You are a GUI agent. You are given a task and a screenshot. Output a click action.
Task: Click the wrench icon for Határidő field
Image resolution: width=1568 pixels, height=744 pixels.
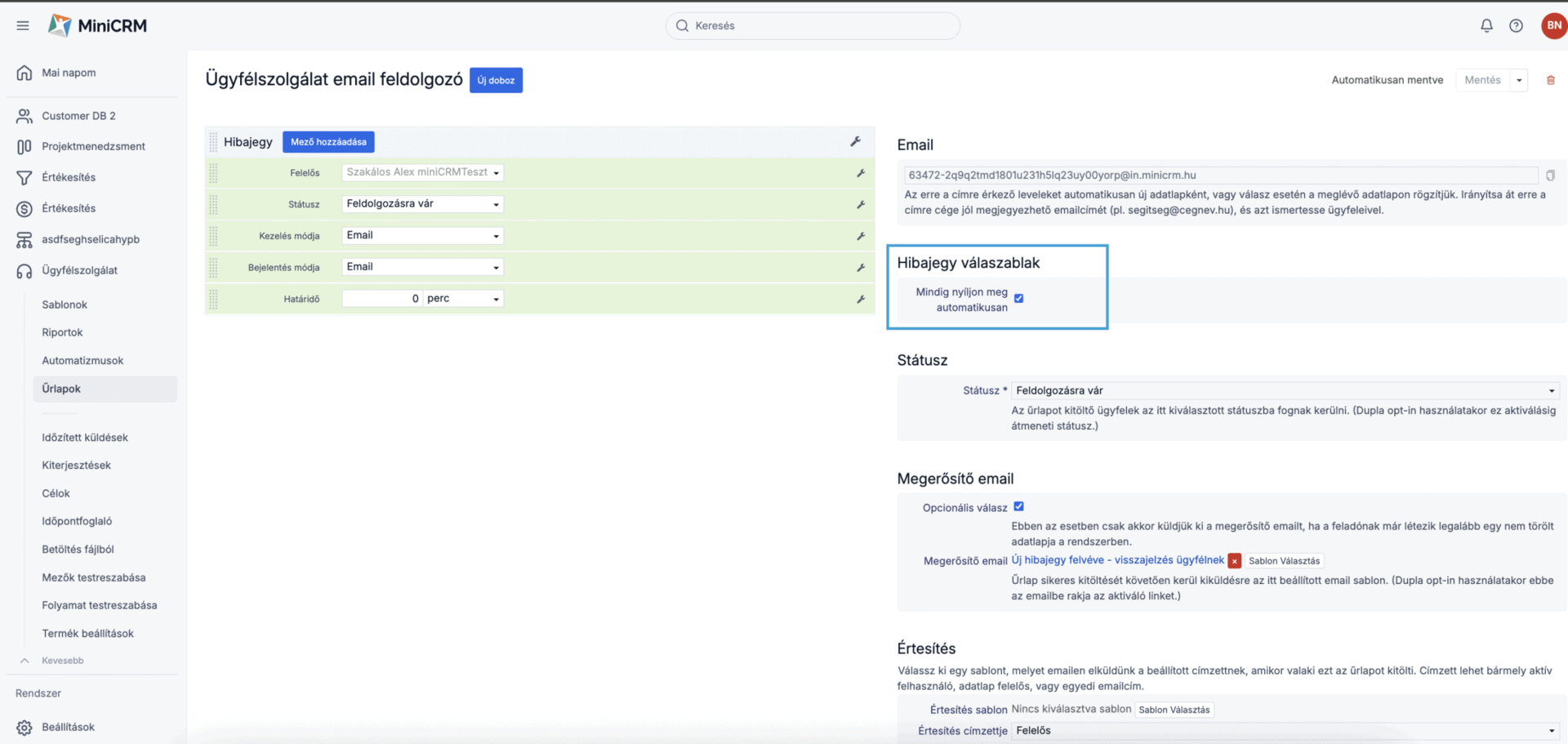[860, 300]
